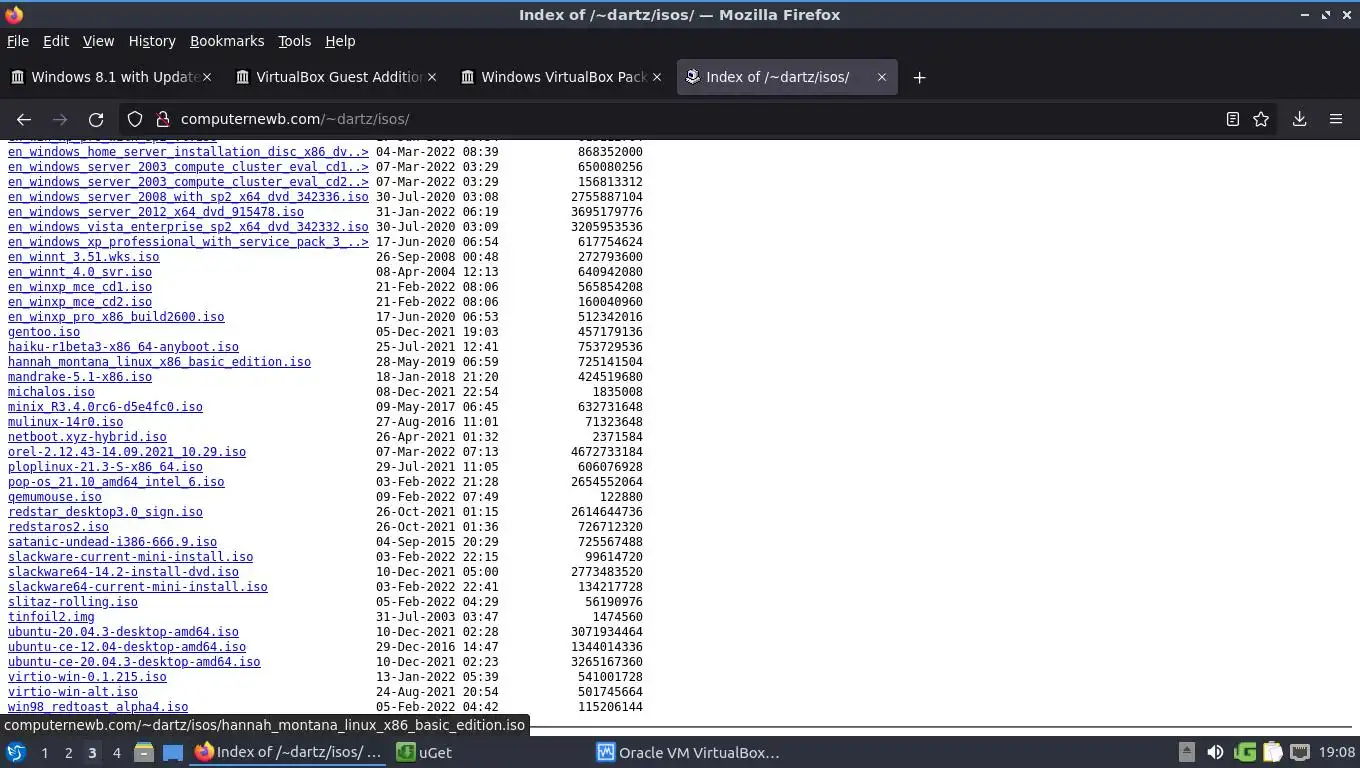Open orel-2.12.43-14.09.2021_10.29.iso link
The image size is (1360, 768).
coord(127,452)
